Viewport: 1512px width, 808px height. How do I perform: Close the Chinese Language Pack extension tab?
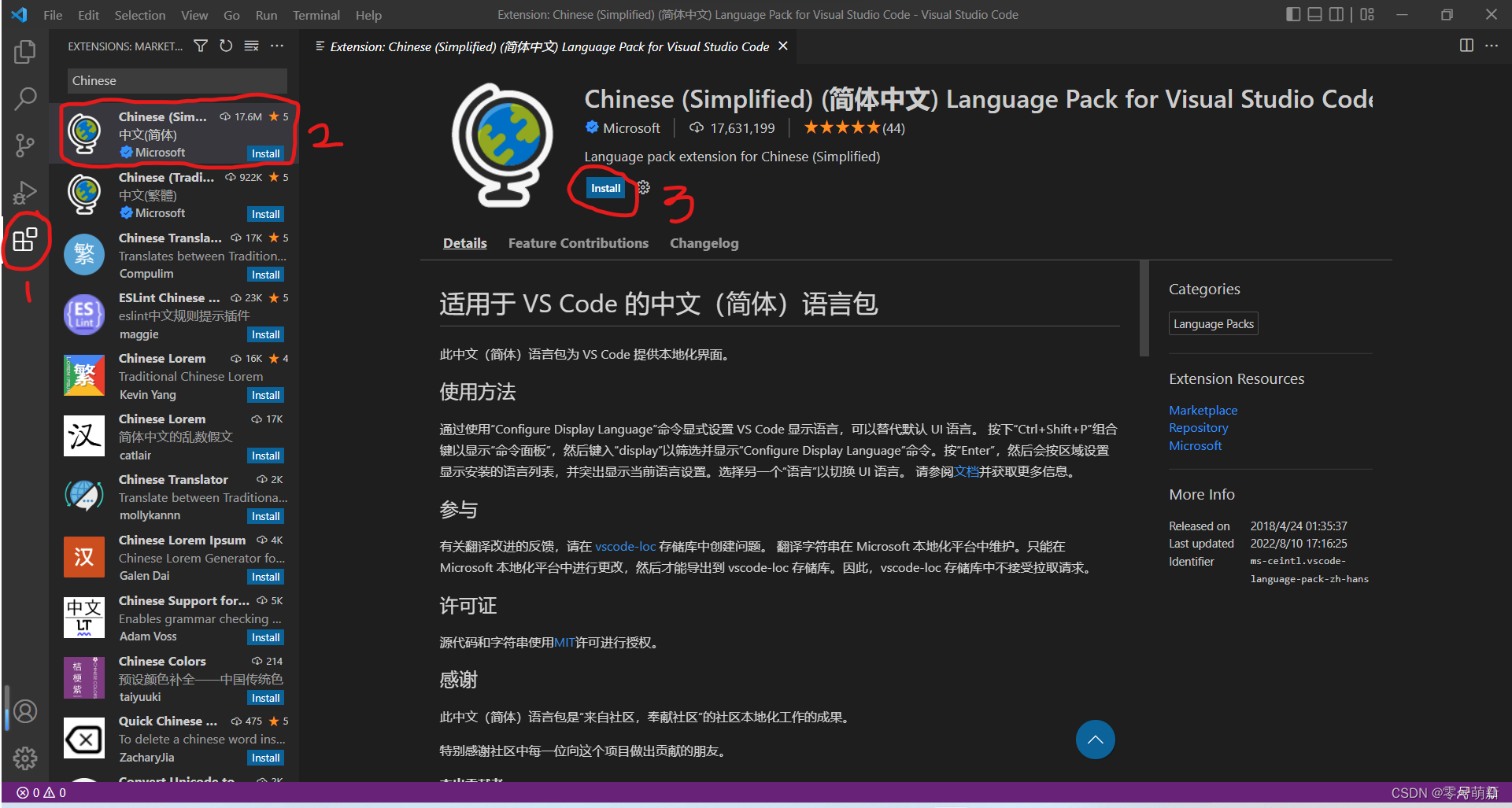783,46
